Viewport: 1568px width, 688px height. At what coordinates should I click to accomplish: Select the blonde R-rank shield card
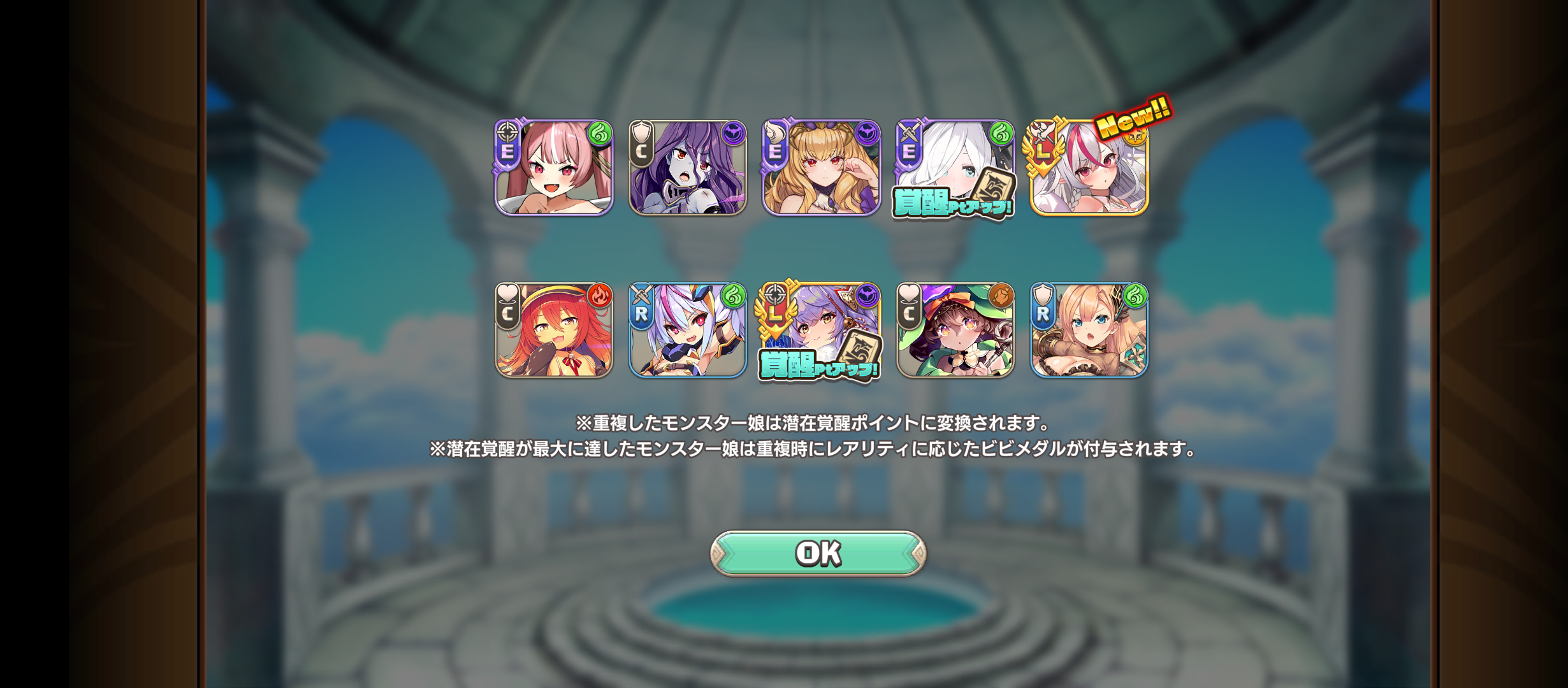pyautogui.click(x=1089, y=330)
